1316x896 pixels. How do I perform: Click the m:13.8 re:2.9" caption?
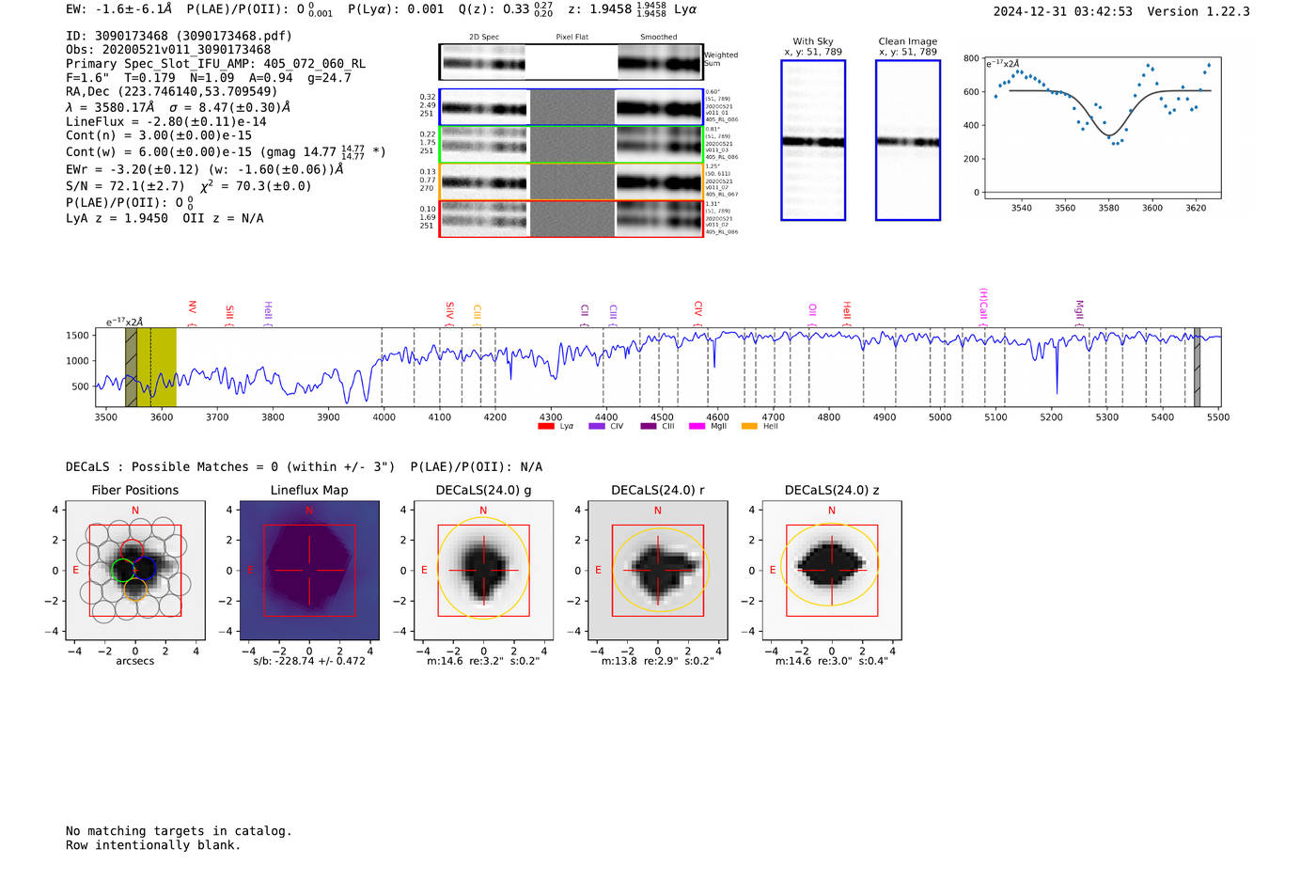coord(658,661)
